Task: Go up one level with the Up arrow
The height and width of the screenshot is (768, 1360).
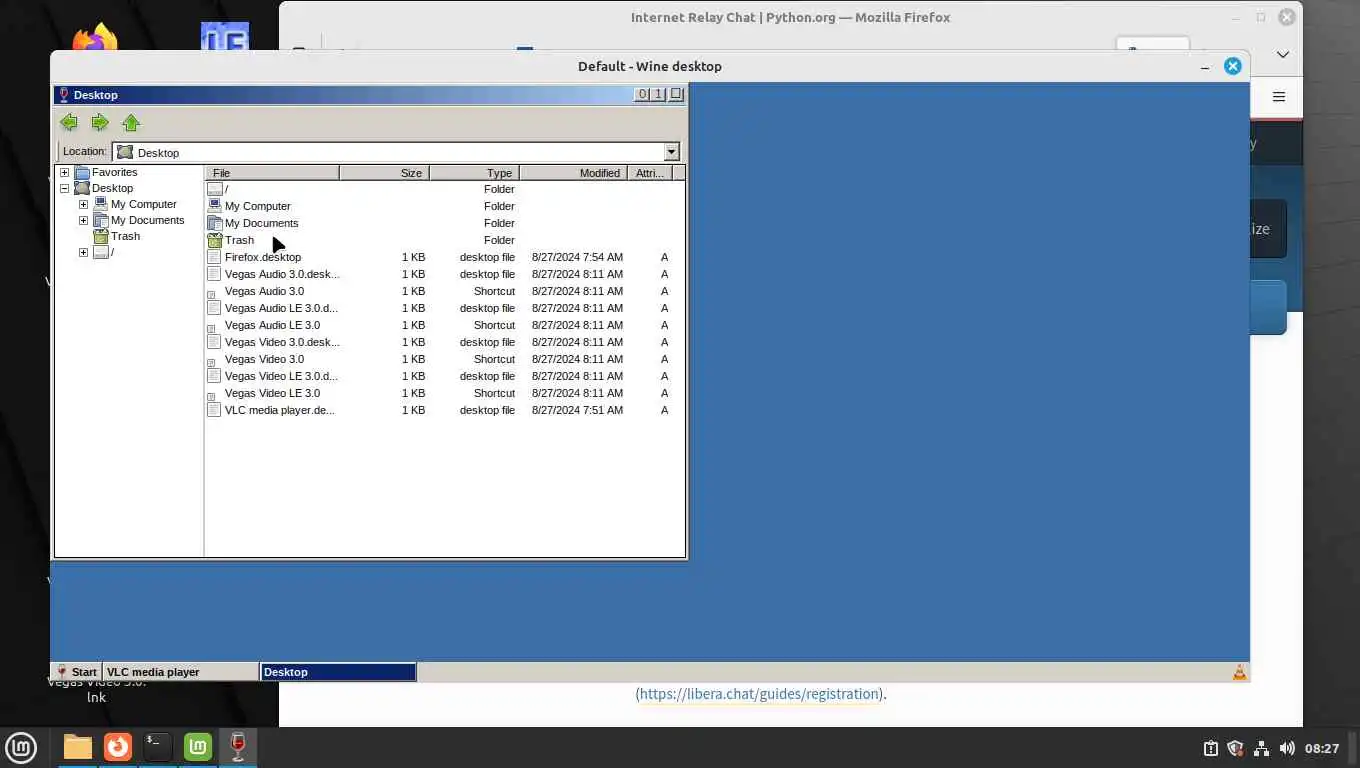Action: 131,122
